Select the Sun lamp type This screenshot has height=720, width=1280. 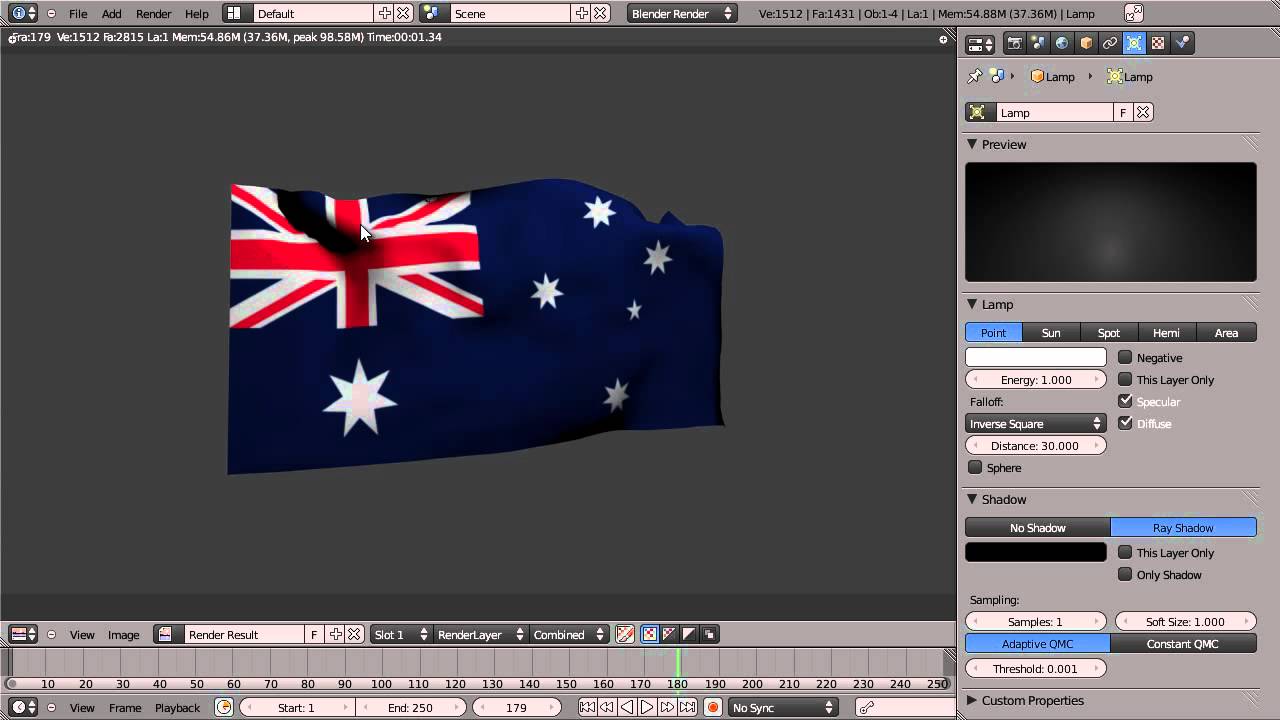tap(1051, 332)
